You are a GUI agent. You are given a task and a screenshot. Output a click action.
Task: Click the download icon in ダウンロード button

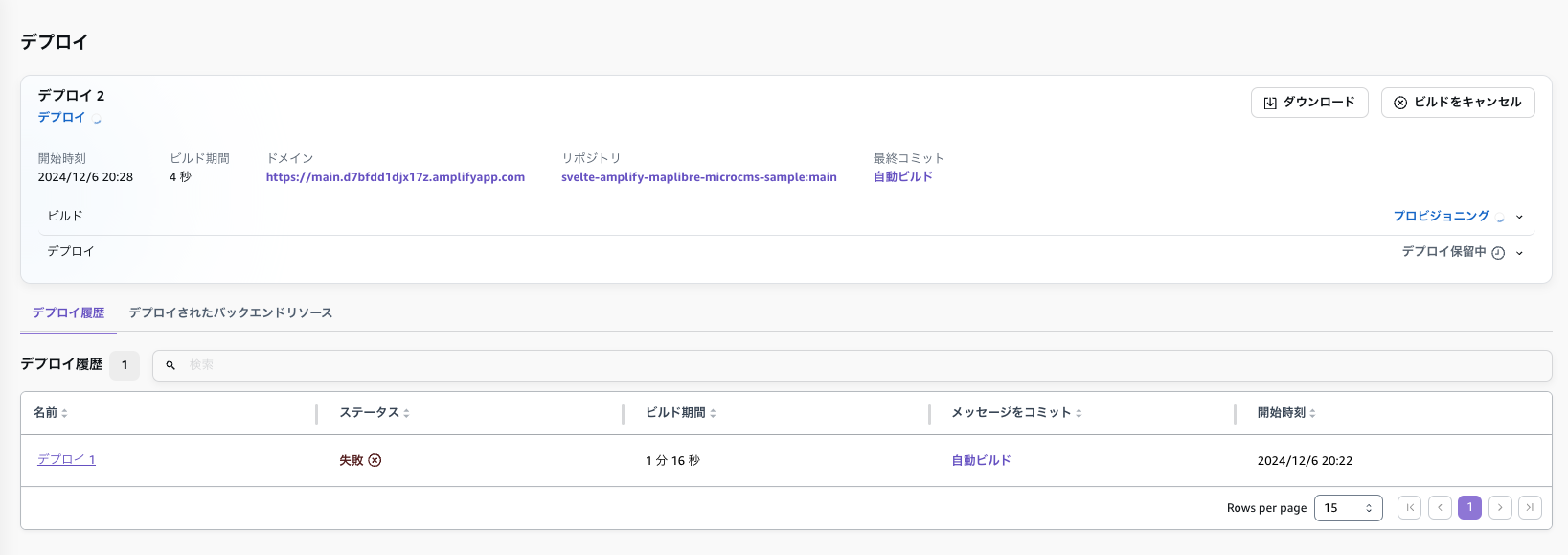pyautogui.click(x=1270, y=103)
